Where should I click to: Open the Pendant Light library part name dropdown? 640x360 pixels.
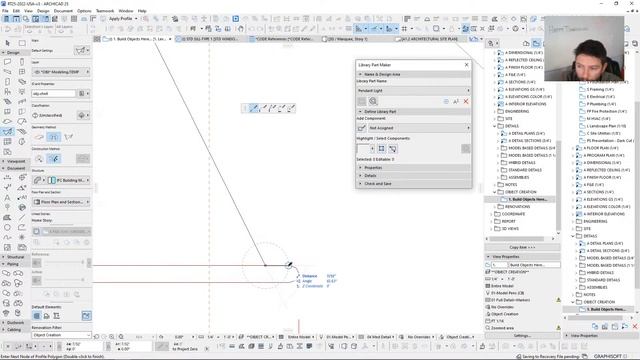(413, 90)
